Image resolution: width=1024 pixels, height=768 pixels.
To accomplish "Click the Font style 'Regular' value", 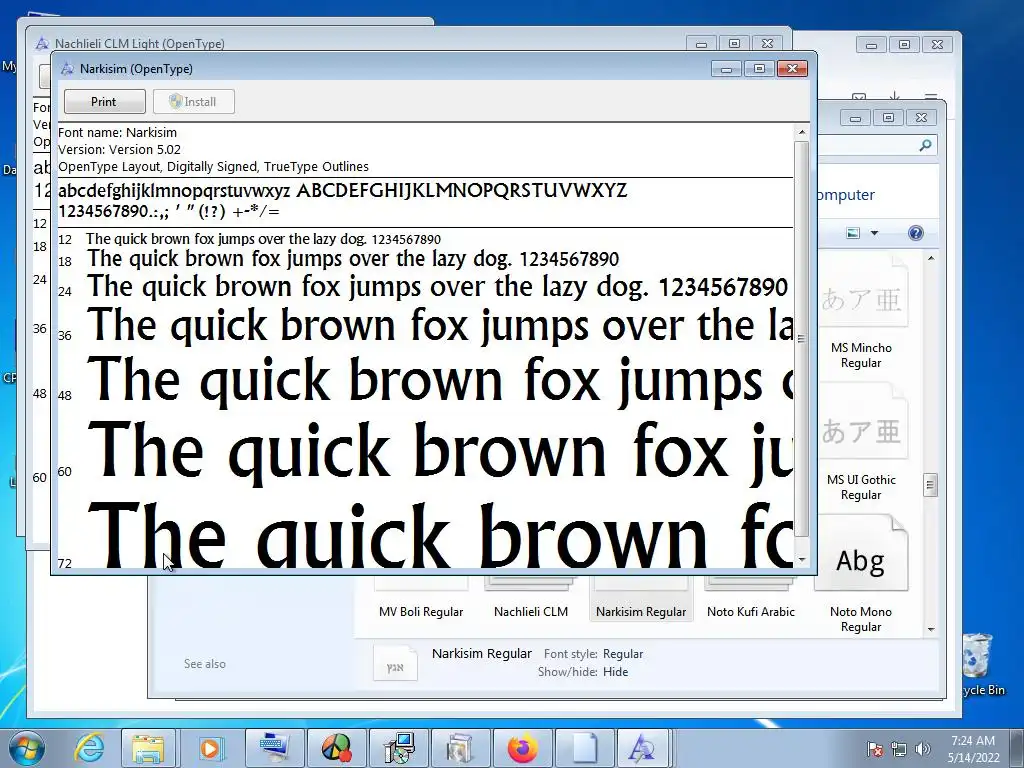I will [623, 654].
